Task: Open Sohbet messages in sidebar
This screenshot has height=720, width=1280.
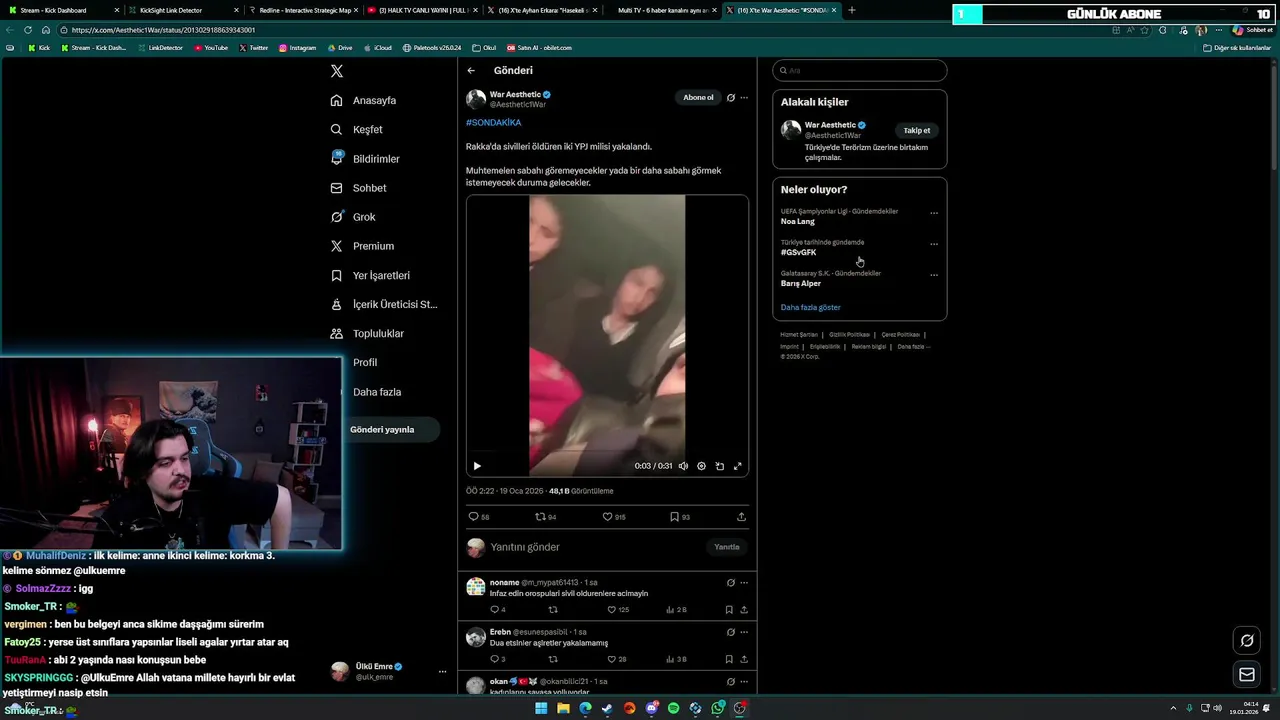Action: pos(358,188)
